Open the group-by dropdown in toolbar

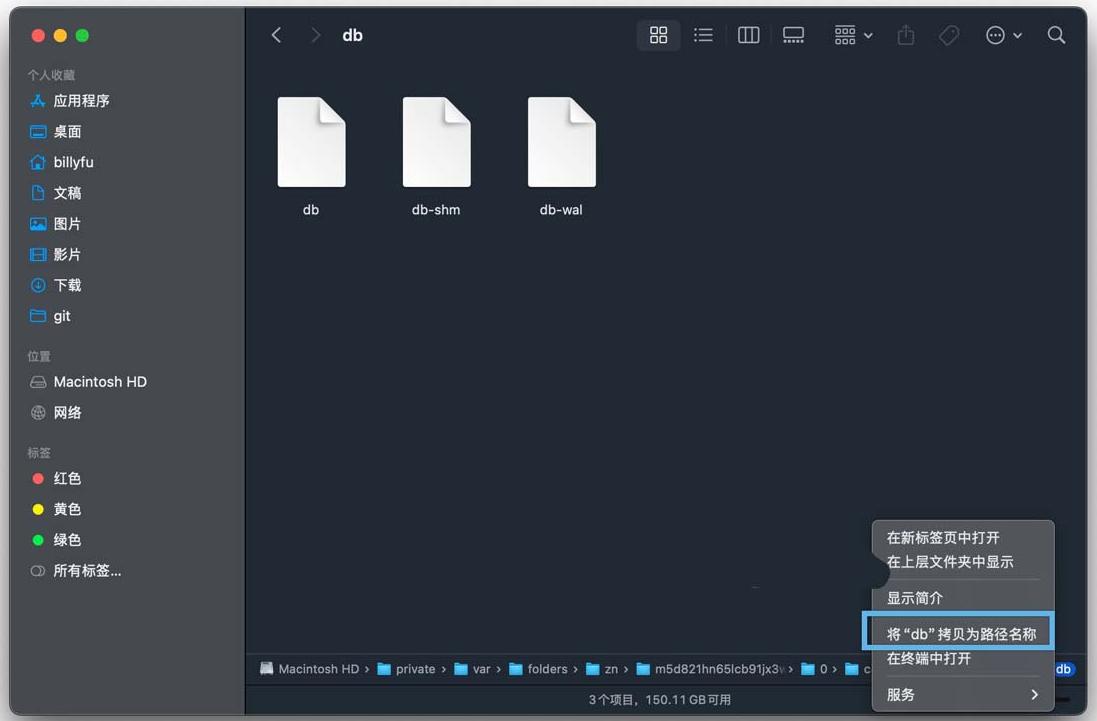coord(853,35)
